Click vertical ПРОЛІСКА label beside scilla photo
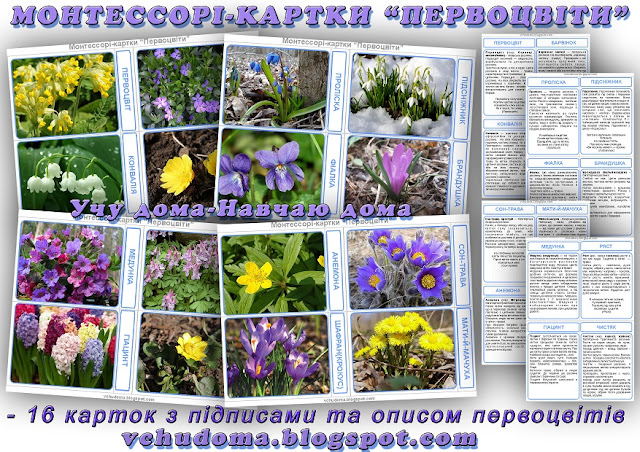Image resolution: width=640 pixels, height=452 pixels. [x=337, y=92]
